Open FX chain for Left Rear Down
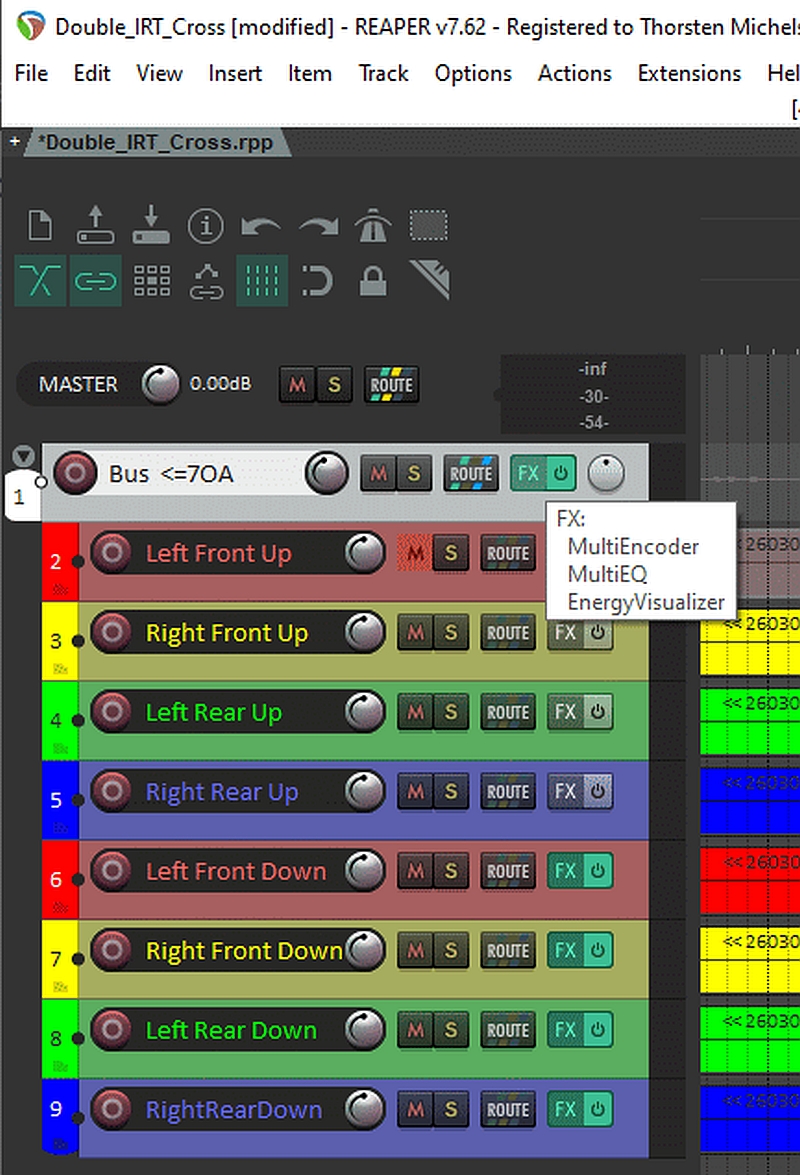 point(565,1030)
